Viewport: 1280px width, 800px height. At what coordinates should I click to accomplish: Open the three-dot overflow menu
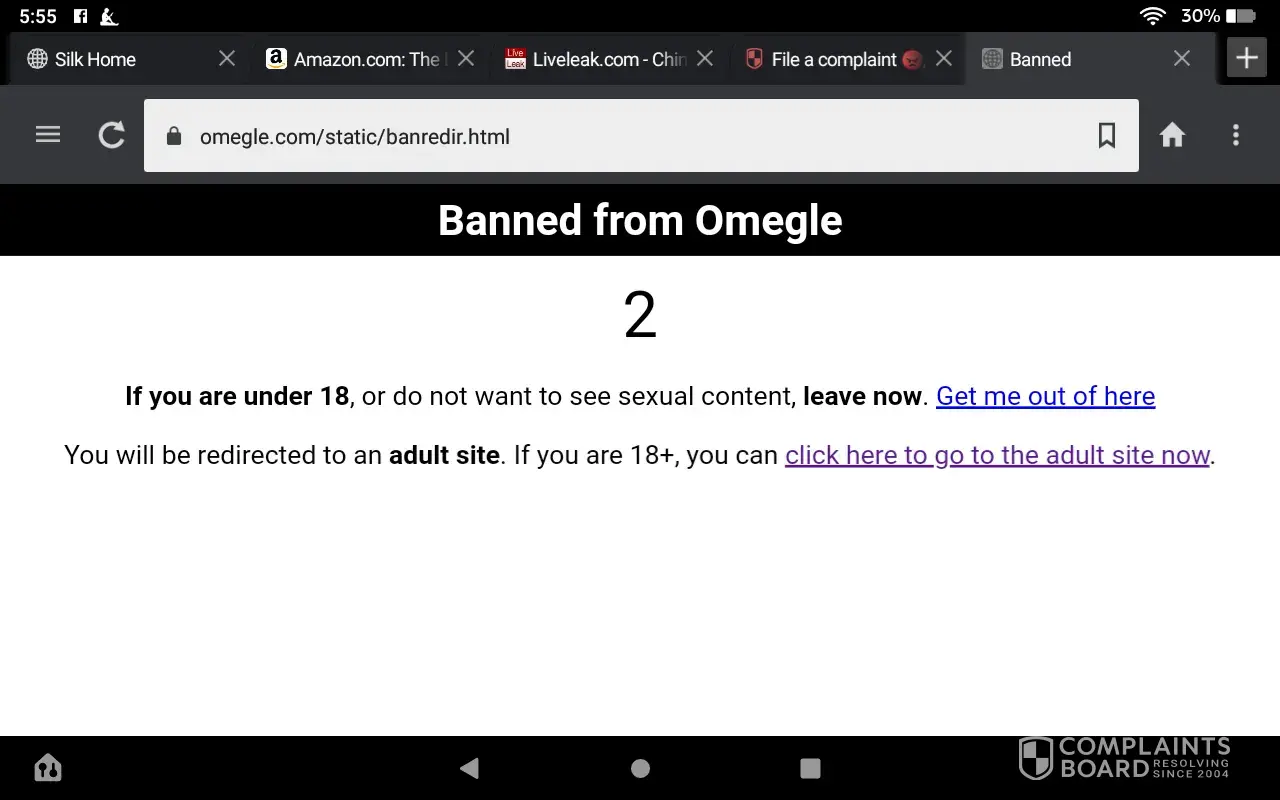(1236, 135)
